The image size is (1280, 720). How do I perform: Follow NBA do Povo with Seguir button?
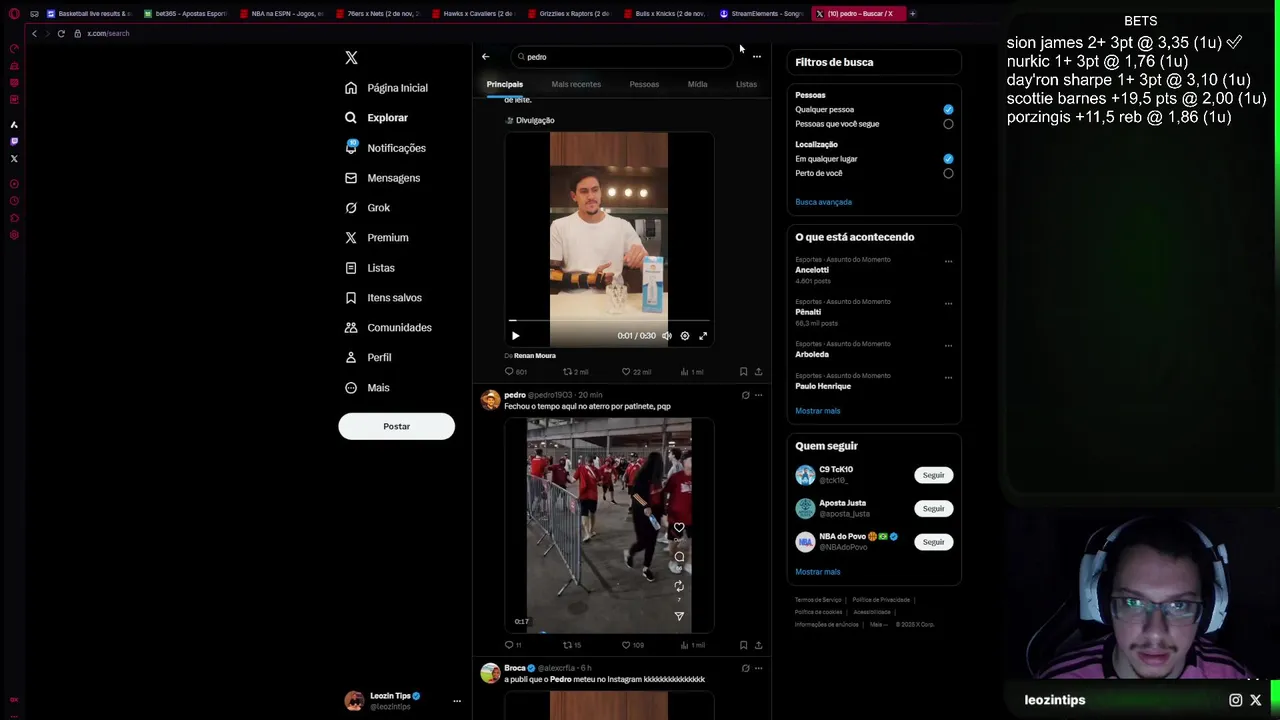[933, 542]
